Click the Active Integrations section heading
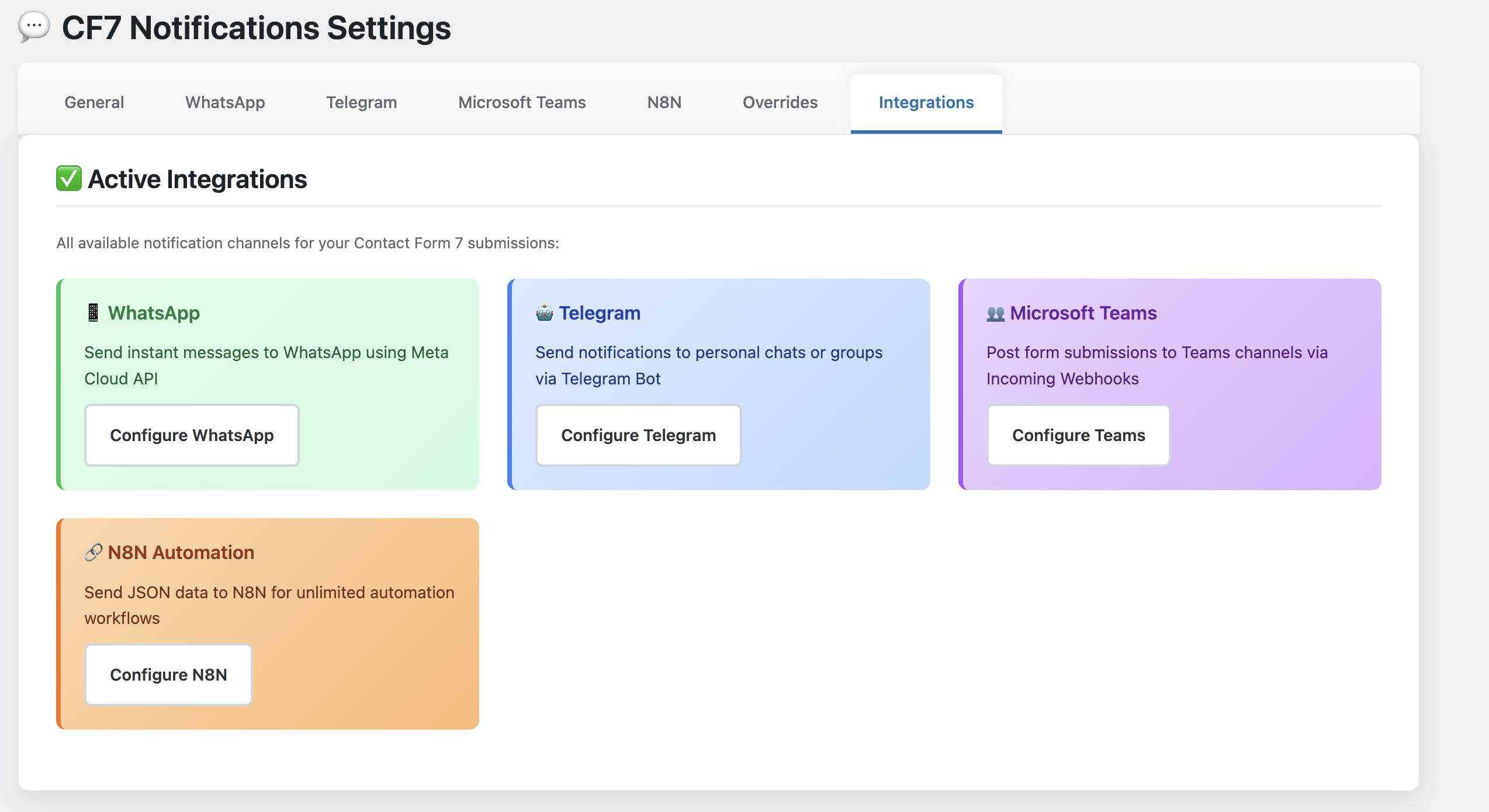1489x812 pixels. tap(197, 179)
